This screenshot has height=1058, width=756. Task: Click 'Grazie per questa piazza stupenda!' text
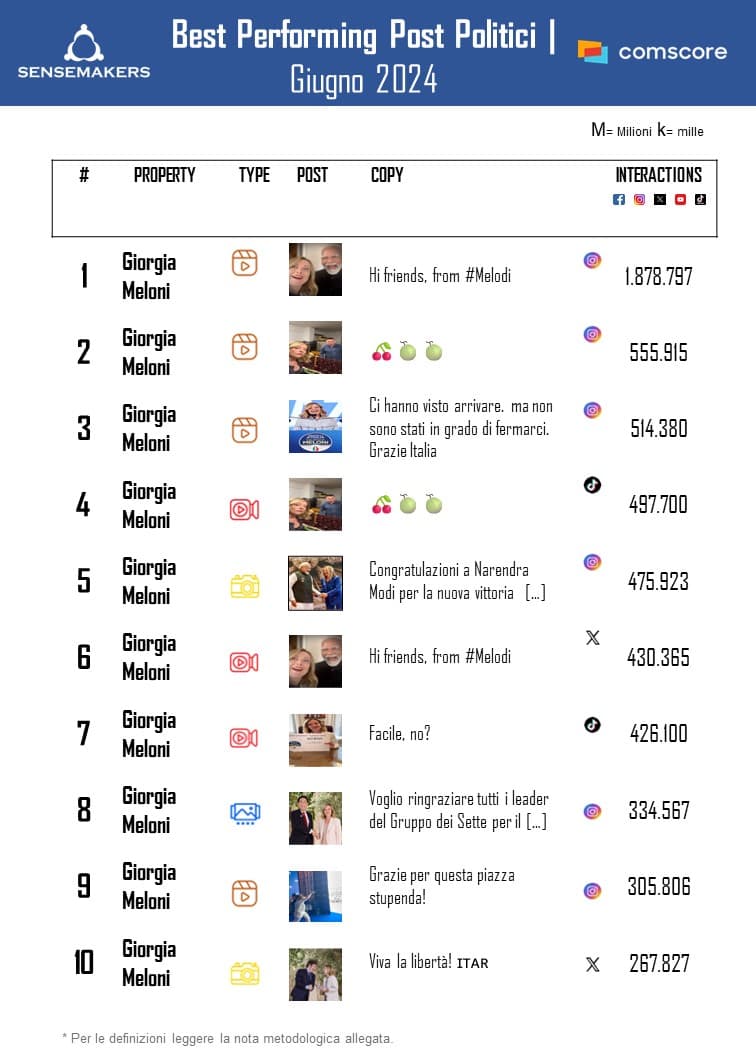click(441, 886)
